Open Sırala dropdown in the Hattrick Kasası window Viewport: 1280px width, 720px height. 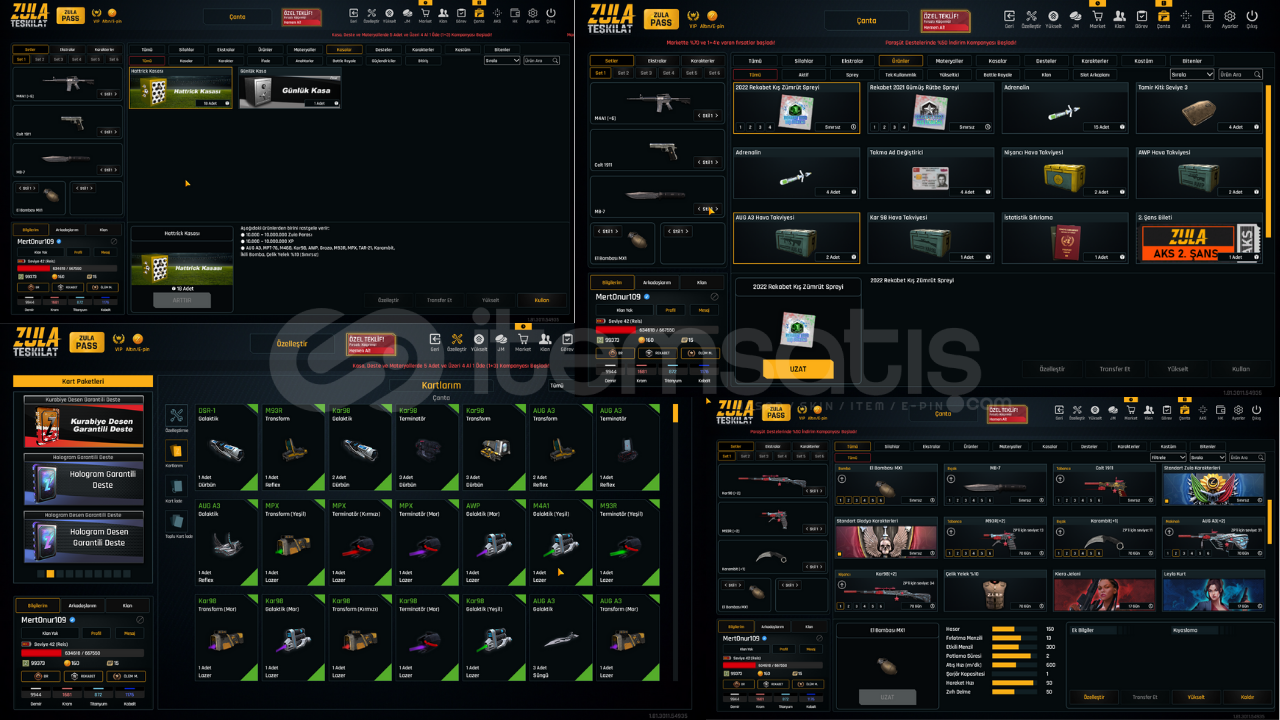[502, 60]
